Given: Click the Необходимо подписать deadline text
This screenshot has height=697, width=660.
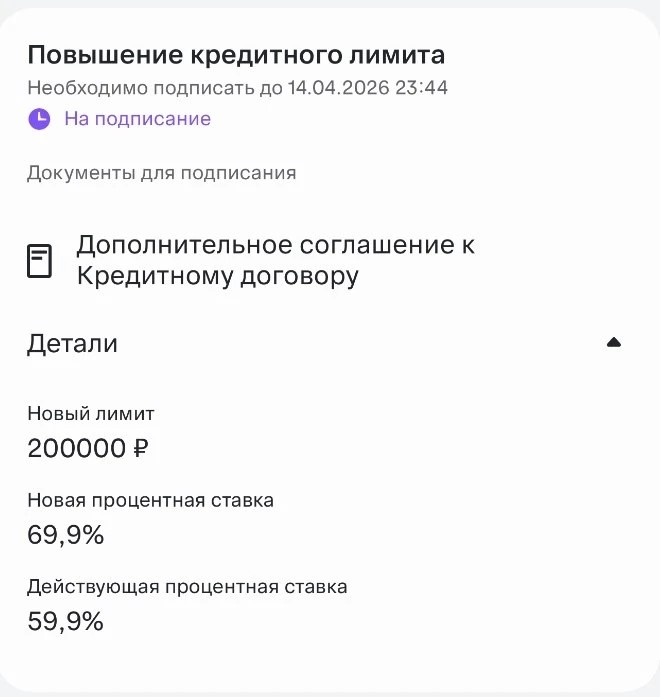Looking at the screenshot, I should click(x=237, y=88).
